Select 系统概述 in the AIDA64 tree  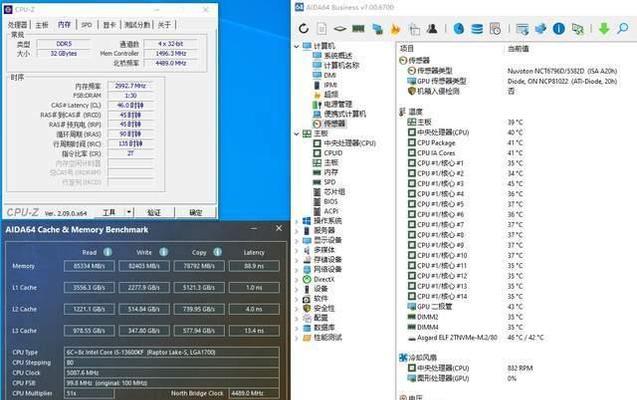tap(338, 56)
